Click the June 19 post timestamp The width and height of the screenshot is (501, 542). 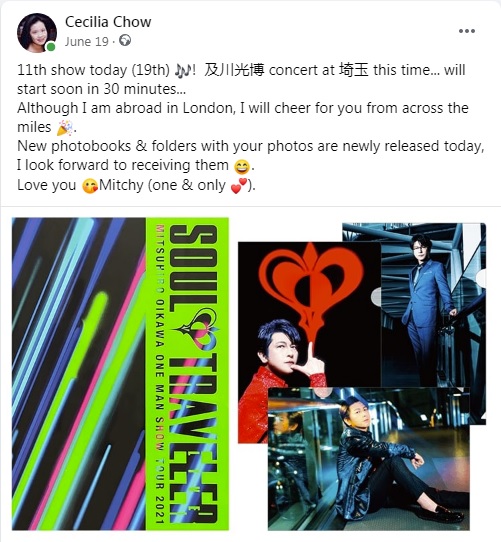tap(86, 41)
